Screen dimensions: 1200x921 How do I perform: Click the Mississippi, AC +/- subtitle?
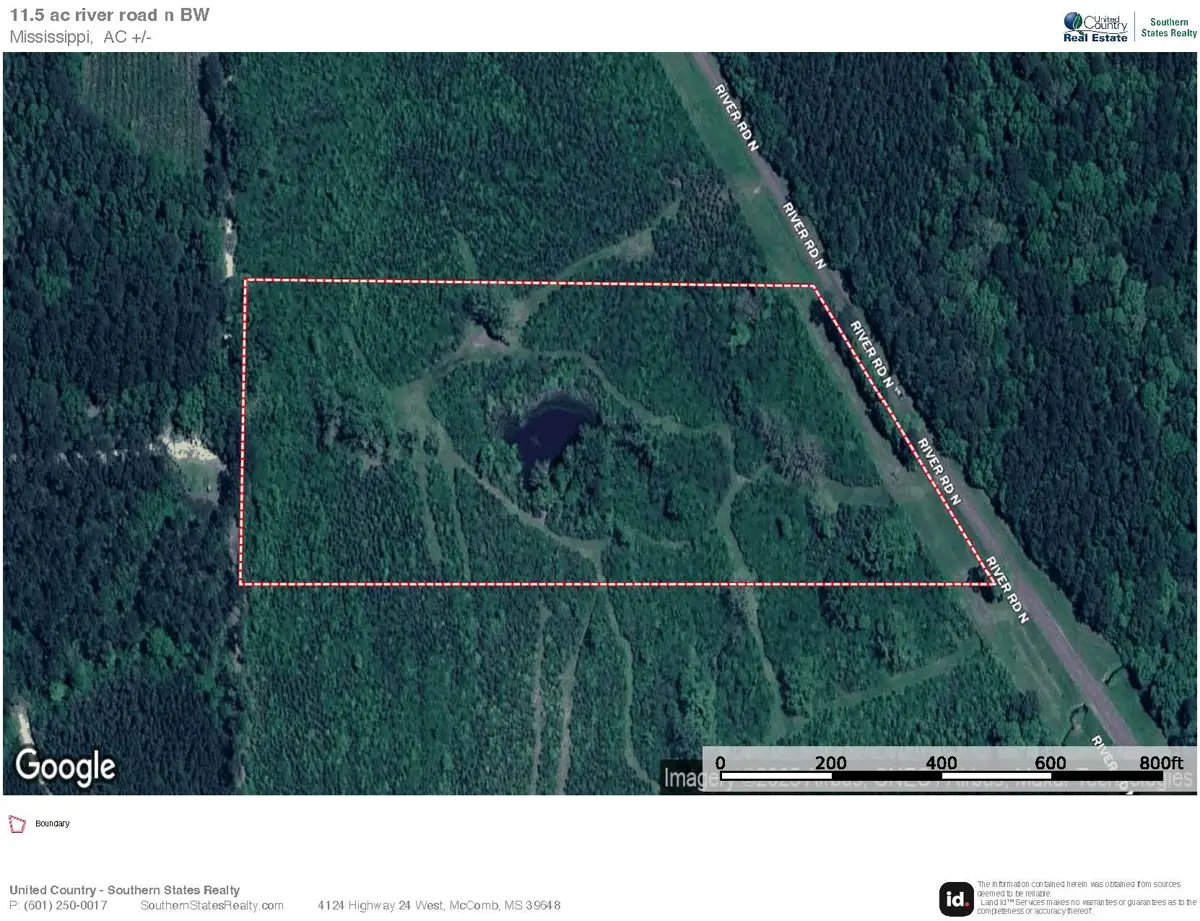(80, 37)
